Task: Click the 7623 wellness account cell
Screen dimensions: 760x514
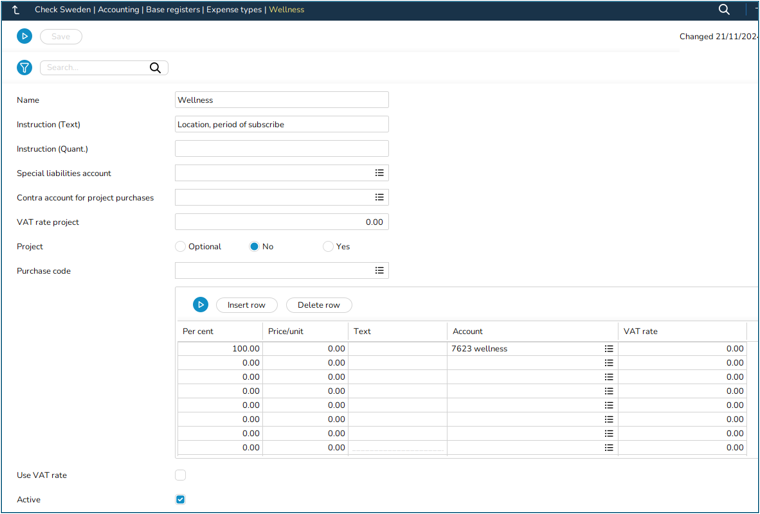Action: 532,349
